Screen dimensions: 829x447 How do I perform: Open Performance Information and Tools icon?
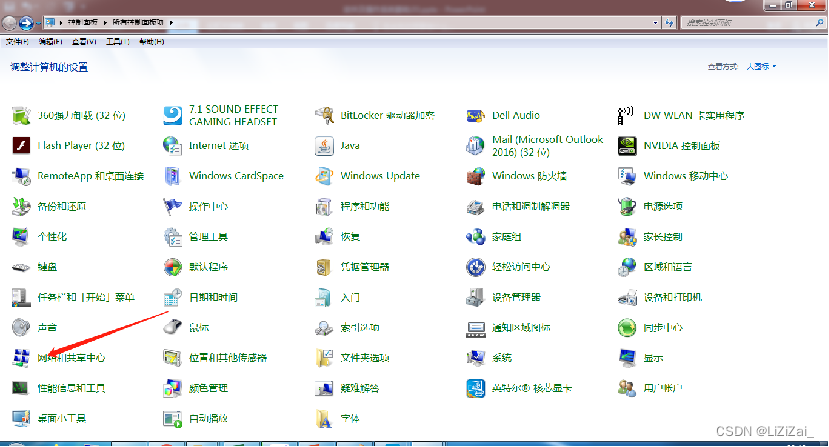coord(21,388)
